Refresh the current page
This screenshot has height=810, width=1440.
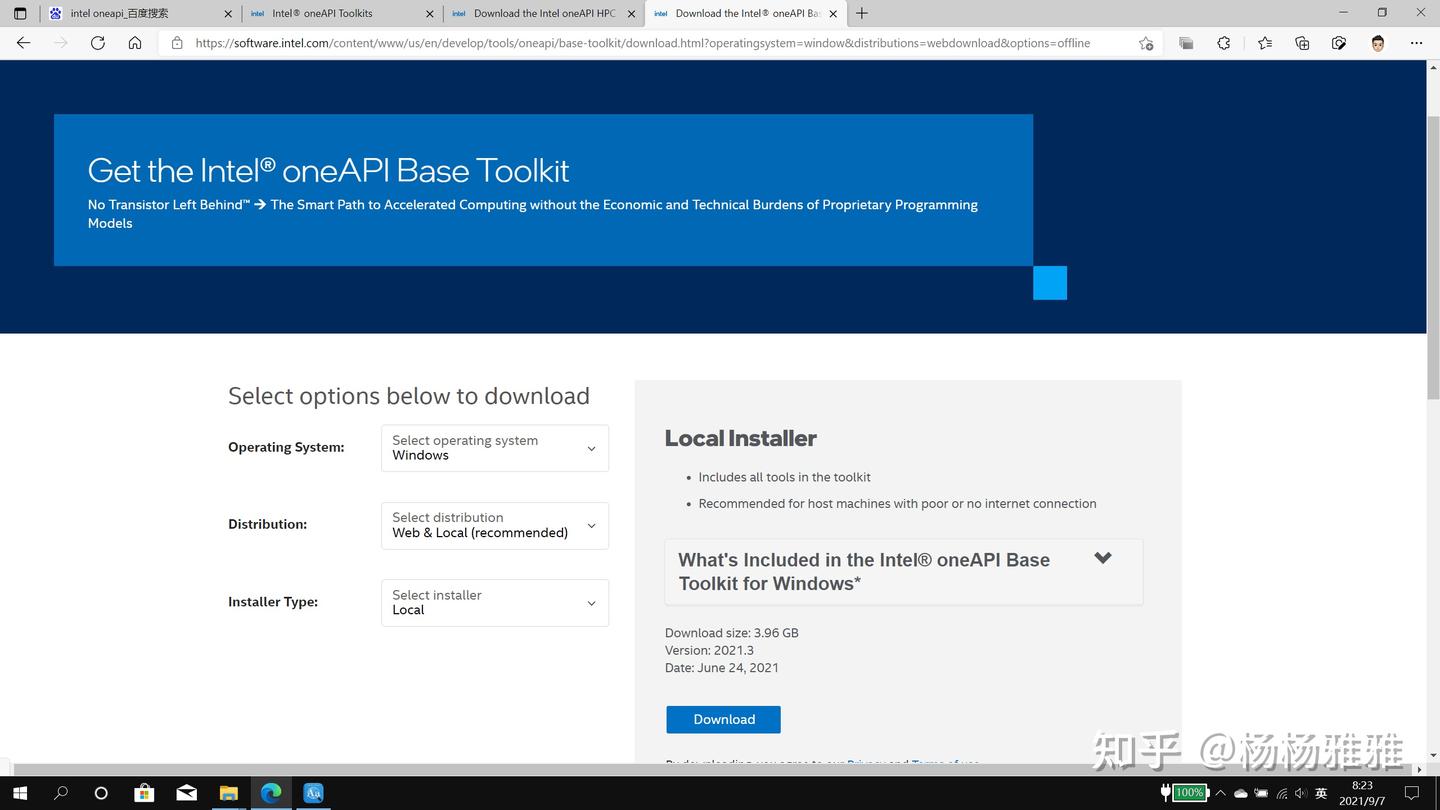click(97, 43)
